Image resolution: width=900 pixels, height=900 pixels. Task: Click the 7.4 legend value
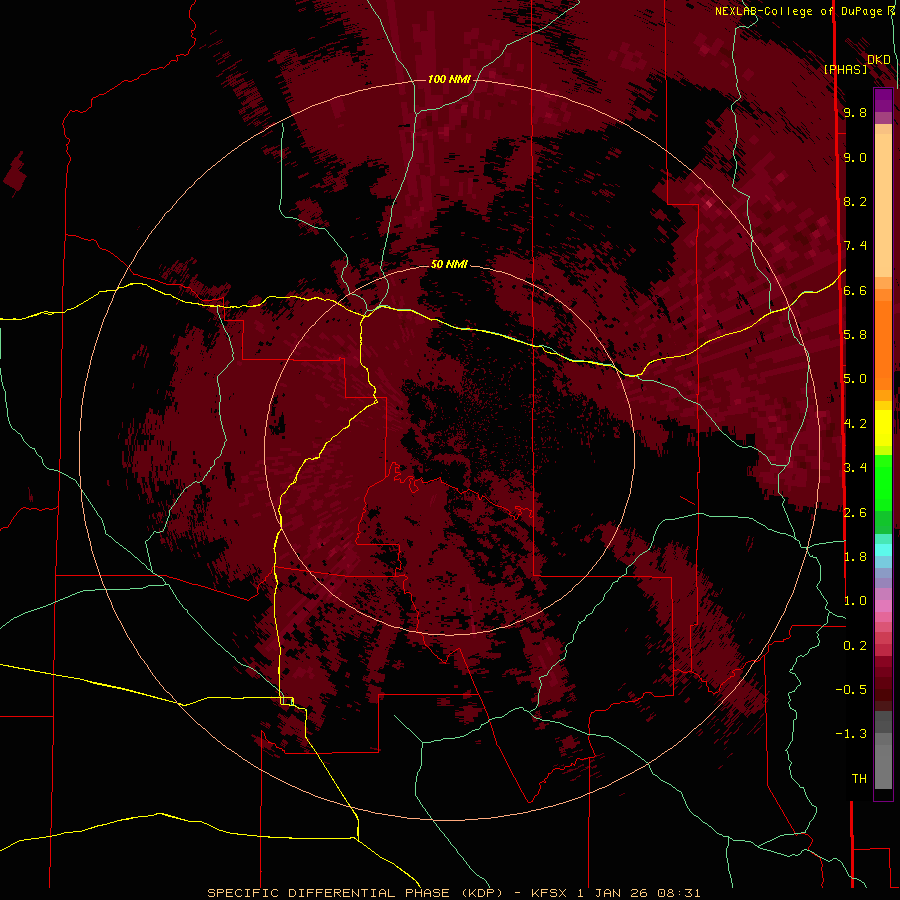pyautogui.click(x=855, y=246)
